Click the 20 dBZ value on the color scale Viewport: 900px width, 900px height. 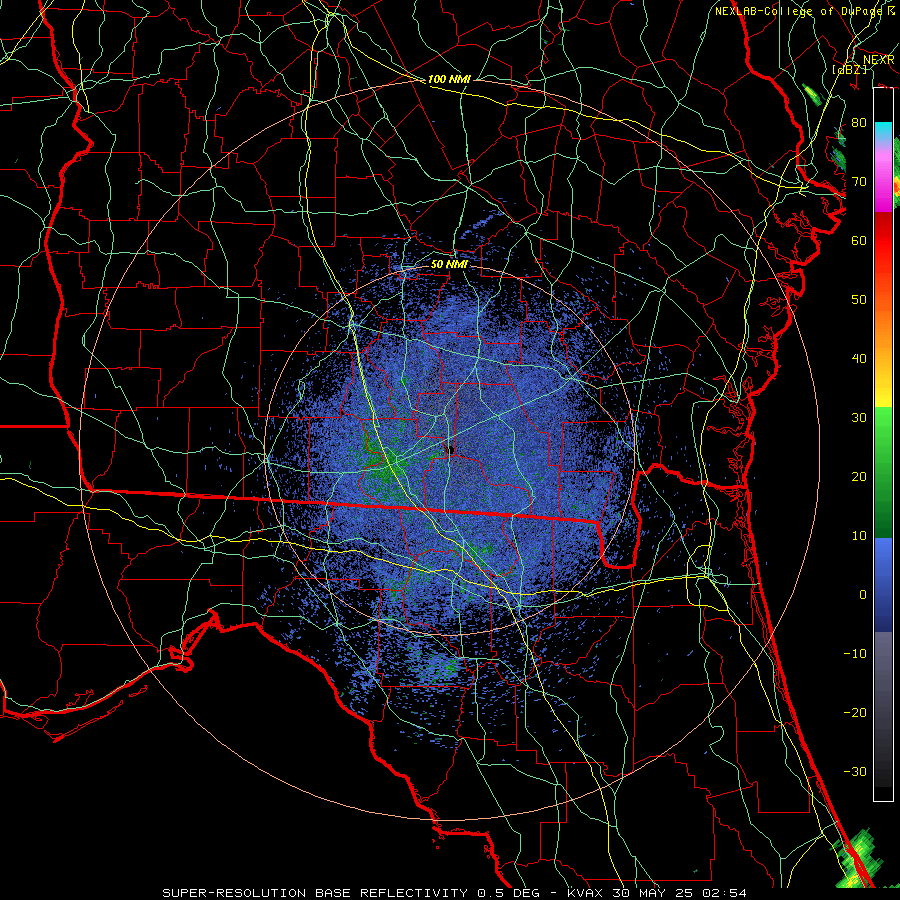[x=859, y=477]
